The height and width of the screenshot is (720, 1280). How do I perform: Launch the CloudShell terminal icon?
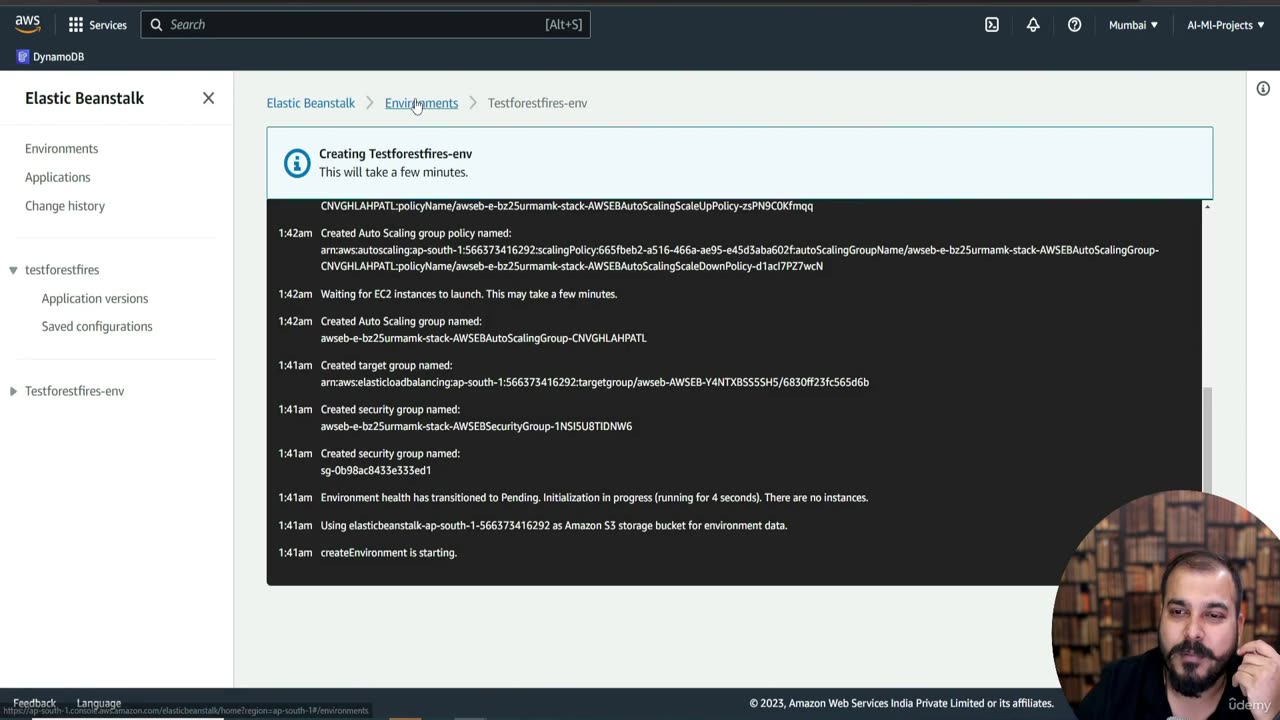click(992, 25)
